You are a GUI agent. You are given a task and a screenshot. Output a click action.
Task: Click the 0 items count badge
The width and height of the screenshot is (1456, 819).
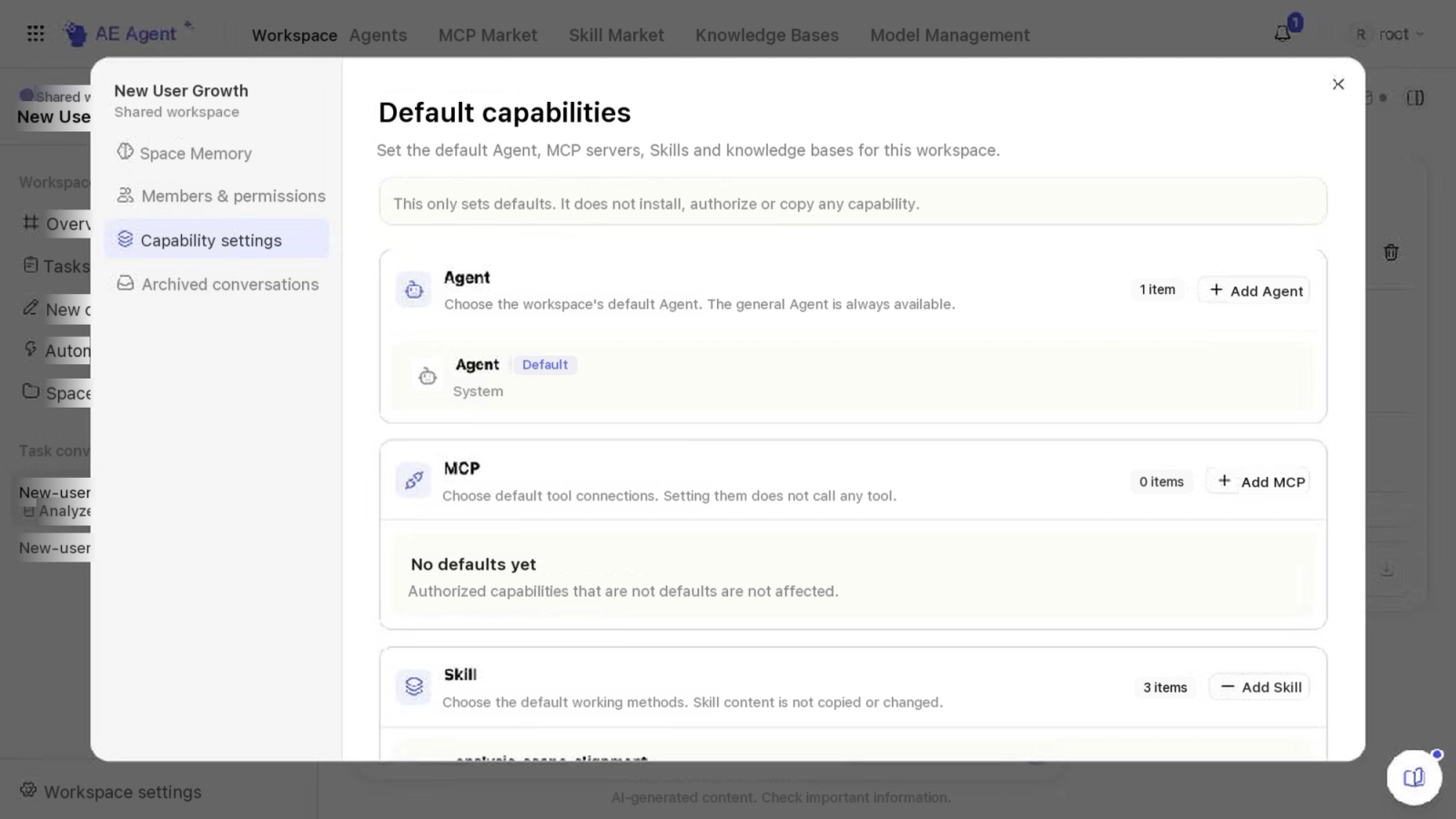[1161, 481]
